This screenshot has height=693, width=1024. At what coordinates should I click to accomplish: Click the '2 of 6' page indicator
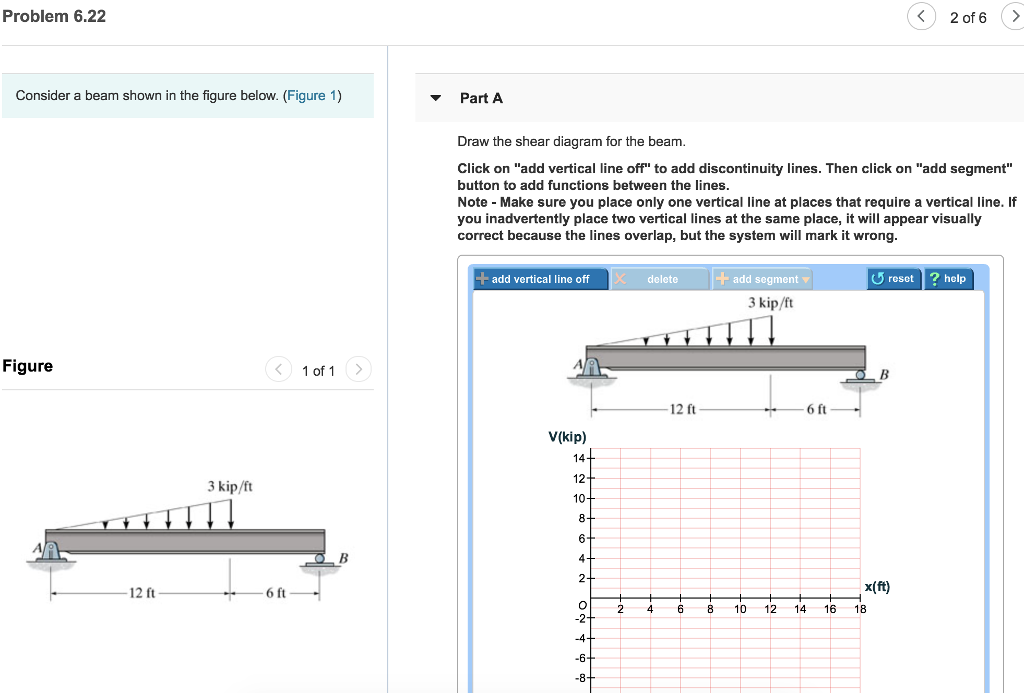(x=968, y=18)
